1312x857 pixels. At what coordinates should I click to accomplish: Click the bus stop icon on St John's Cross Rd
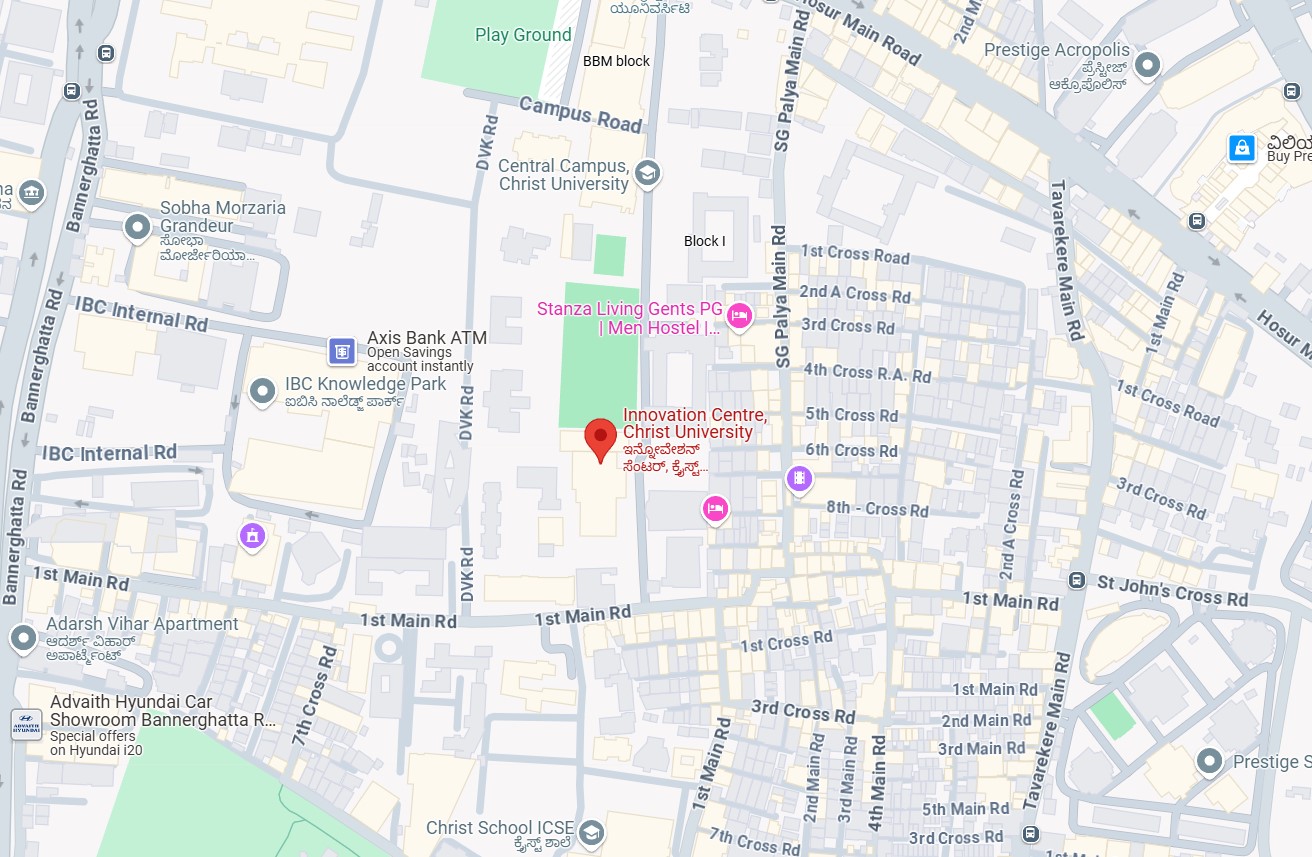(1077, 580)
